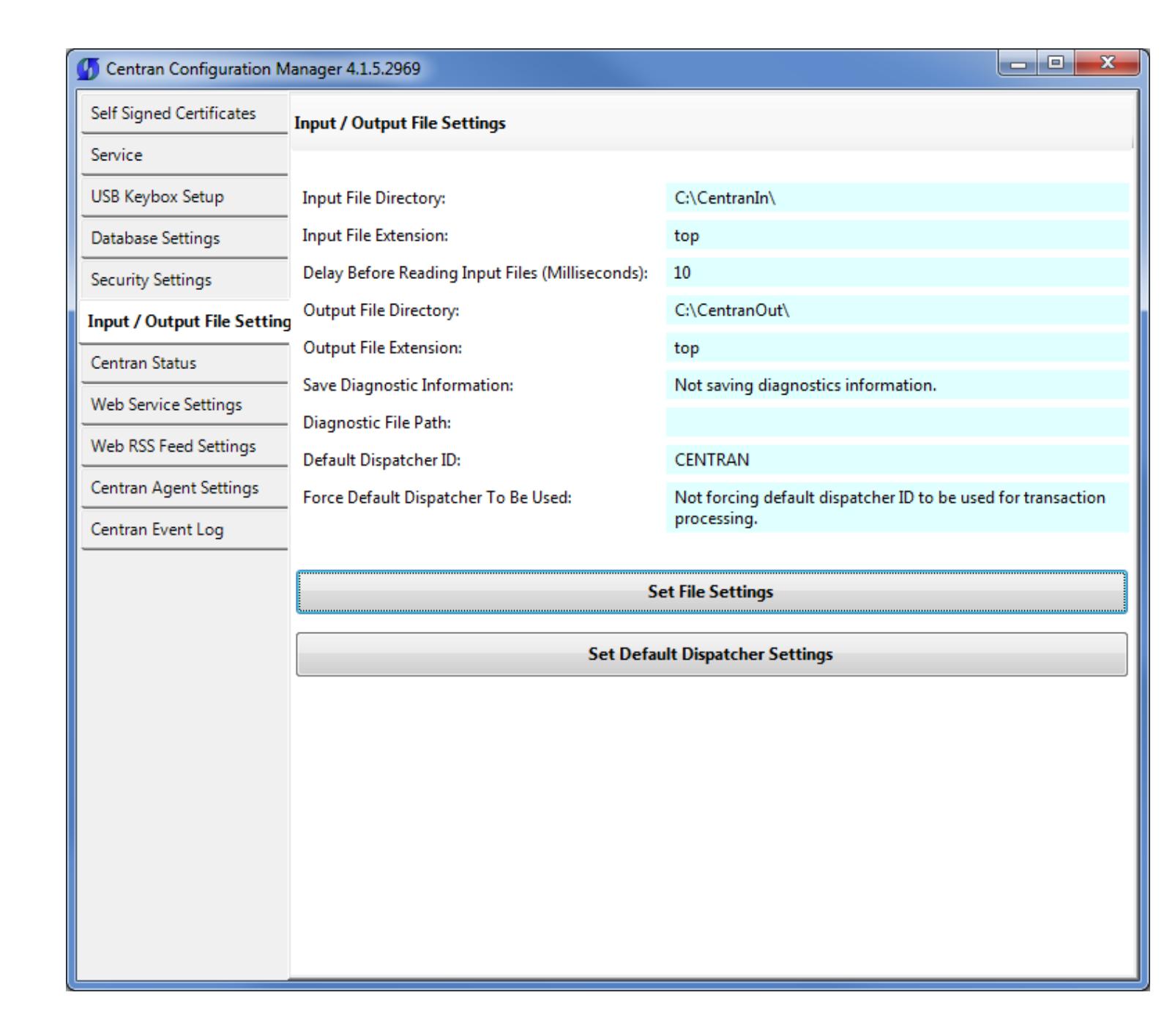The width and height of the screenshot is (1175, 1036).
Task: Click the 'Input File Directory:' label
Action: (x=374, y=198)
